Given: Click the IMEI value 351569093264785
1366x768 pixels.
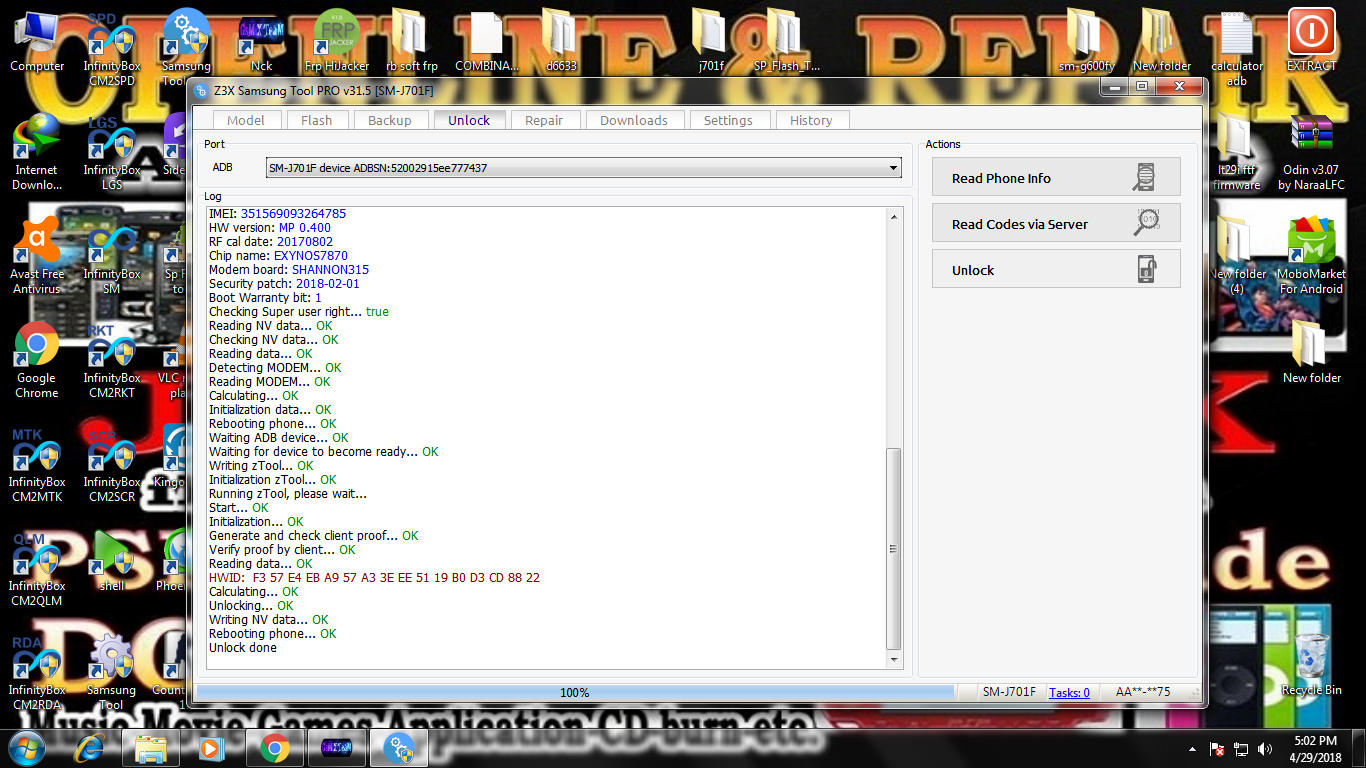Looking at the screenshot, I should 293,214.
